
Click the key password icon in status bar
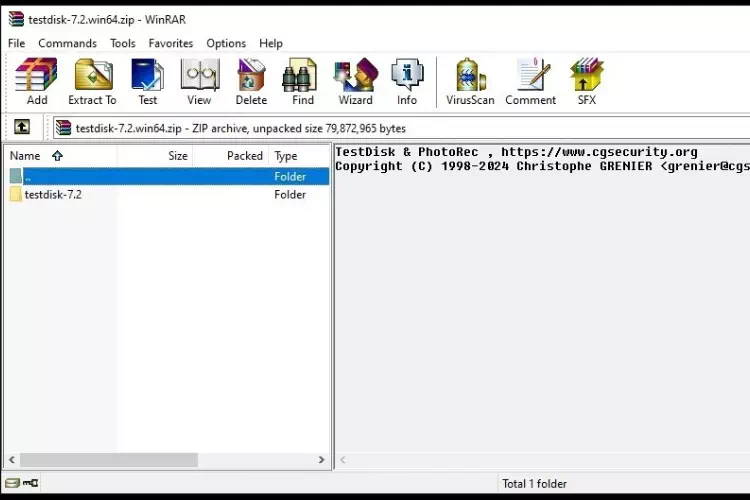[x=31, y=483]
